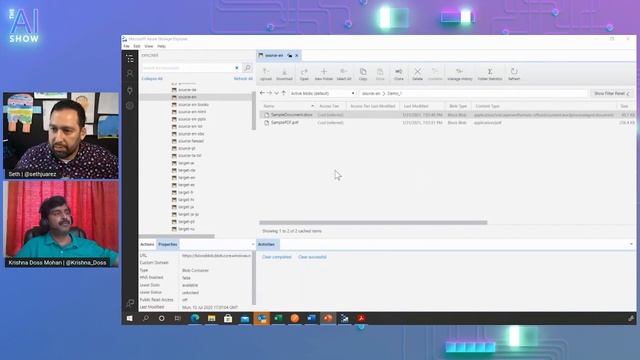640x360 pixels.
Task: Click the Open blob toolbar icon
Action: pos(304,74)
